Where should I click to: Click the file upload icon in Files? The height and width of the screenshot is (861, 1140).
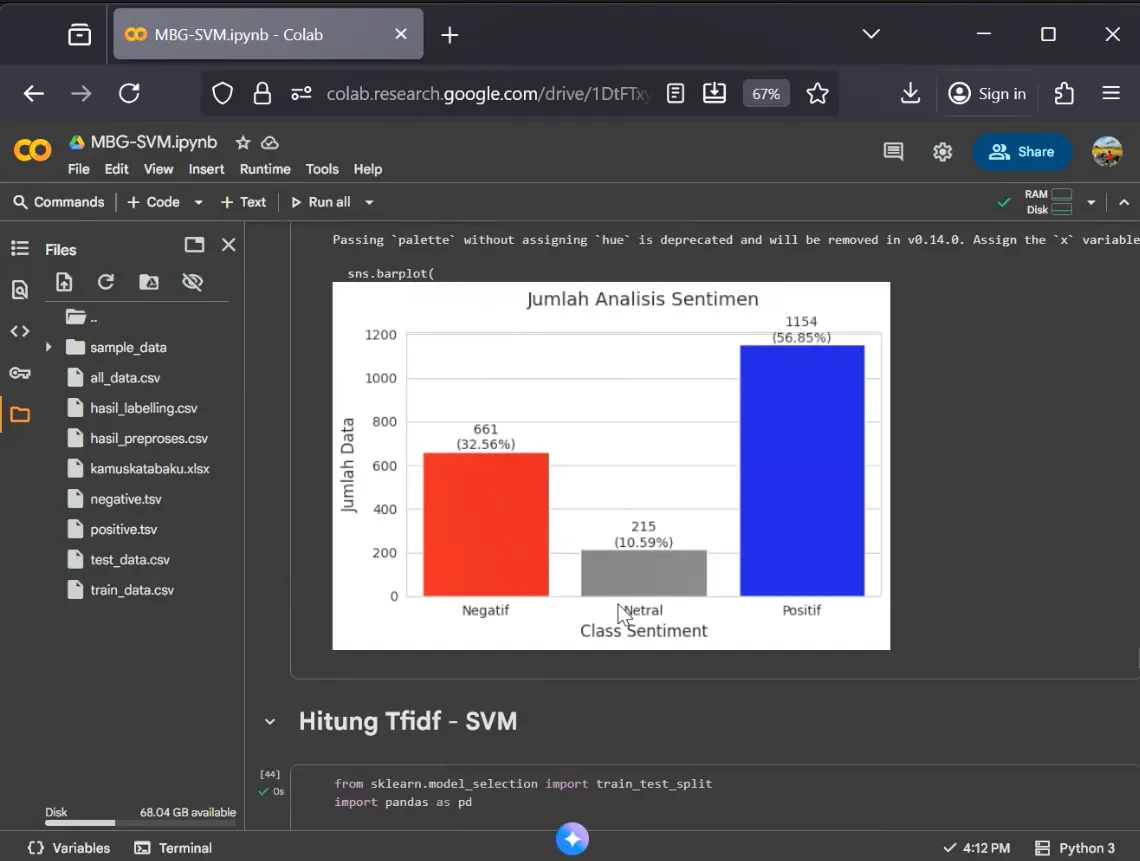[x=64, y=283]
